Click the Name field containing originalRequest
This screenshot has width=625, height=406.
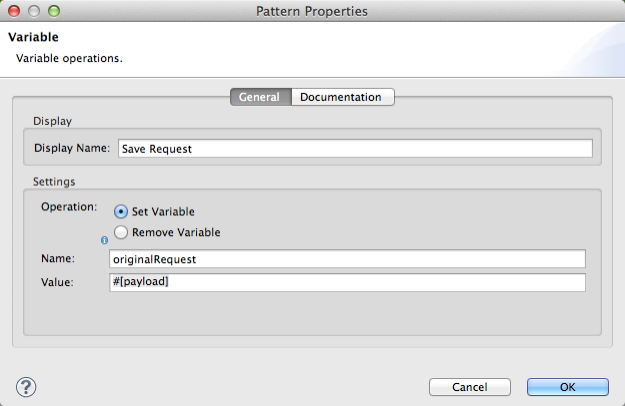click(347, 259)
